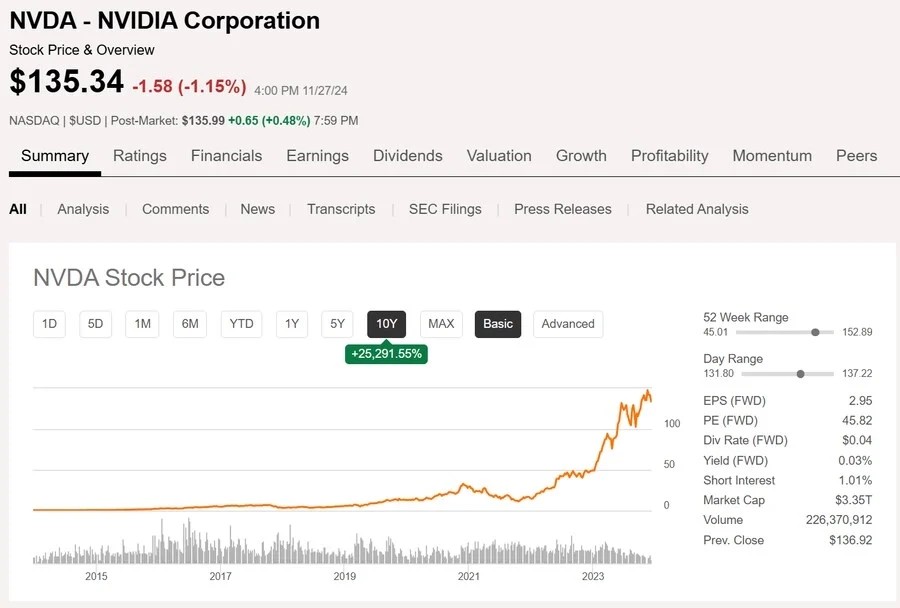The image size is (900, 608).
Task: Switch to the Ratings tab
Action: click(x=139, y=156)
